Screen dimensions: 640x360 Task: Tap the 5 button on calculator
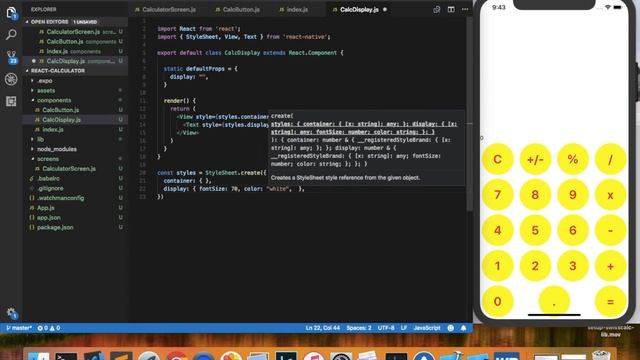(x=535, y=230)
